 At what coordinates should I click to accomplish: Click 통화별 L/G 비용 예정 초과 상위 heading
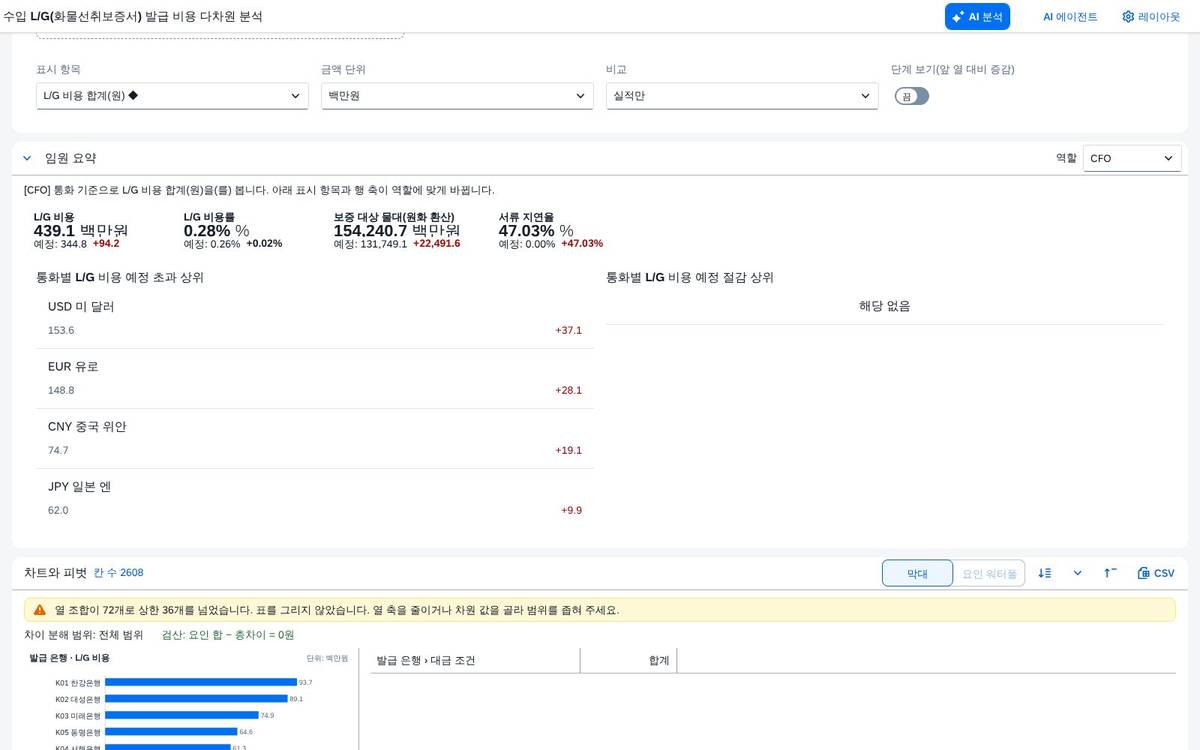tap(120, 277)
